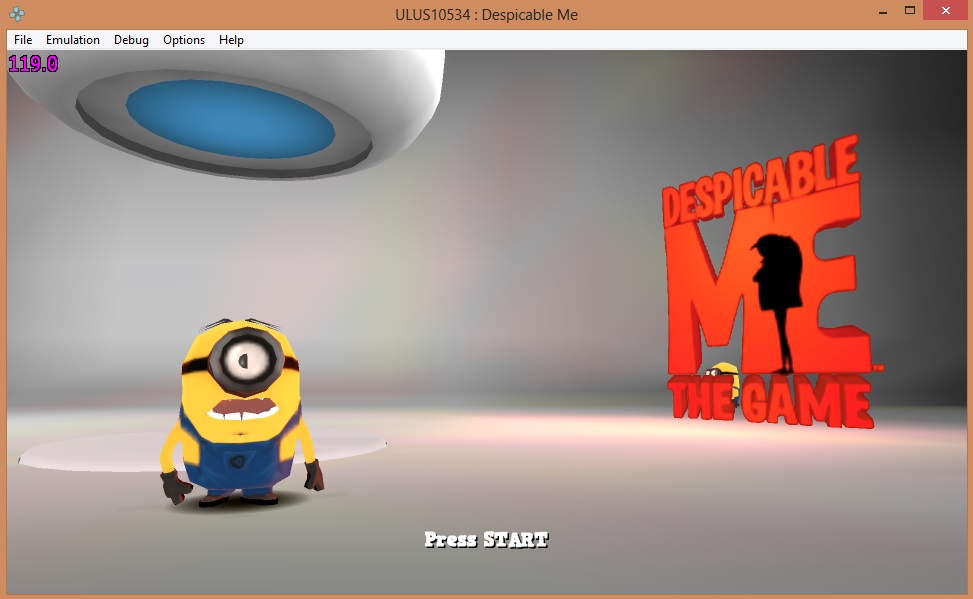Click the Gru silhouette in the logo
This screenshot has height=599, width=973.
(x=779, y=290)
